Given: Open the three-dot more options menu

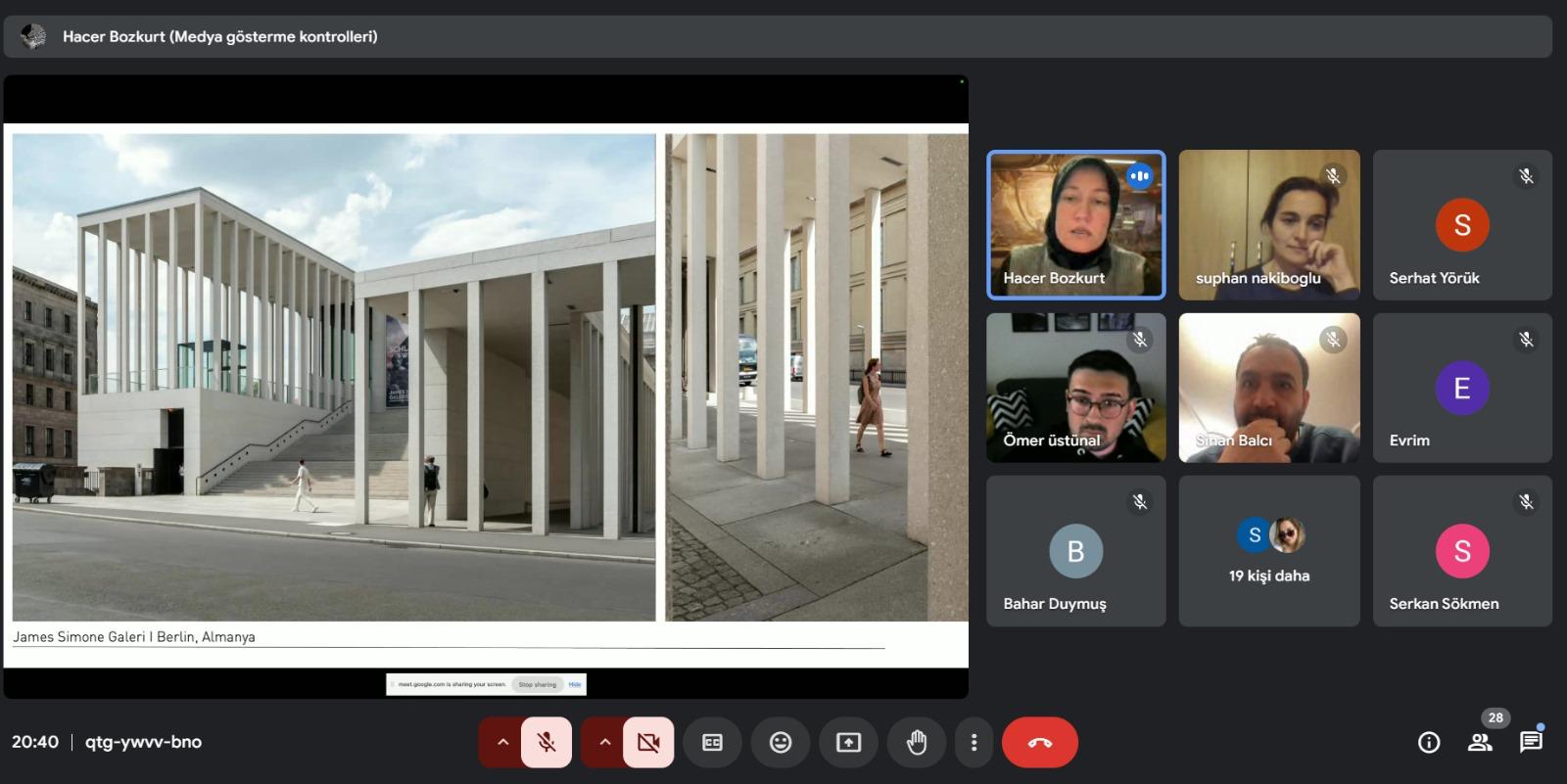Looking at the screenshot, I should point(973,742).
